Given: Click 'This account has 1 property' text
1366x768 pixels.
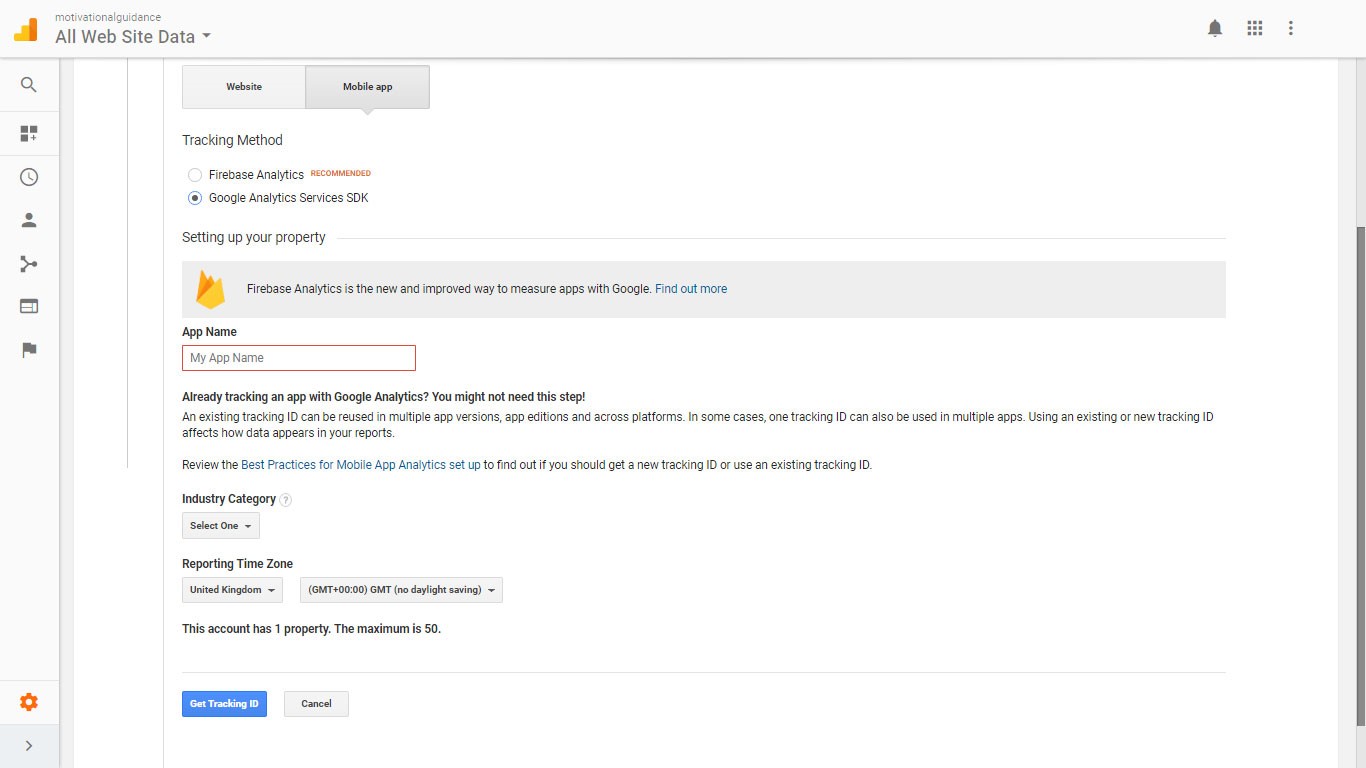Looking at the screenshot, I should (311, 629).
